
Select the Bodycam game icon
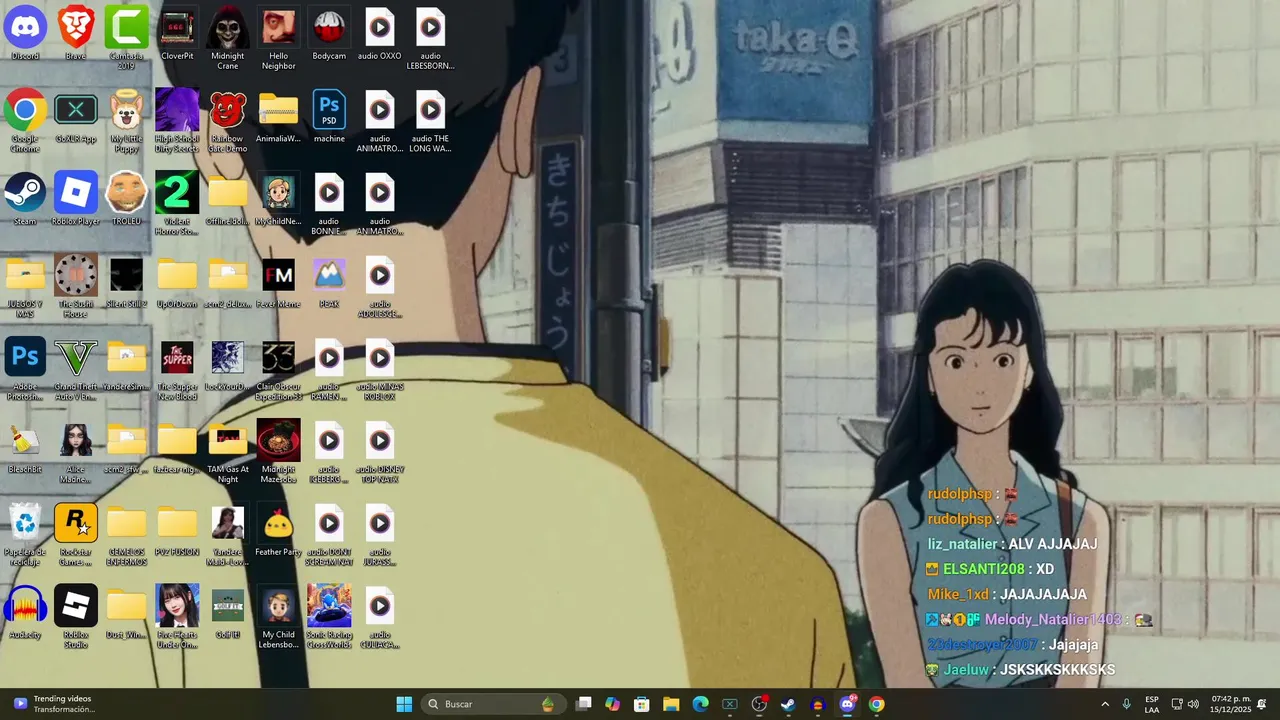(x=329, y=34)
